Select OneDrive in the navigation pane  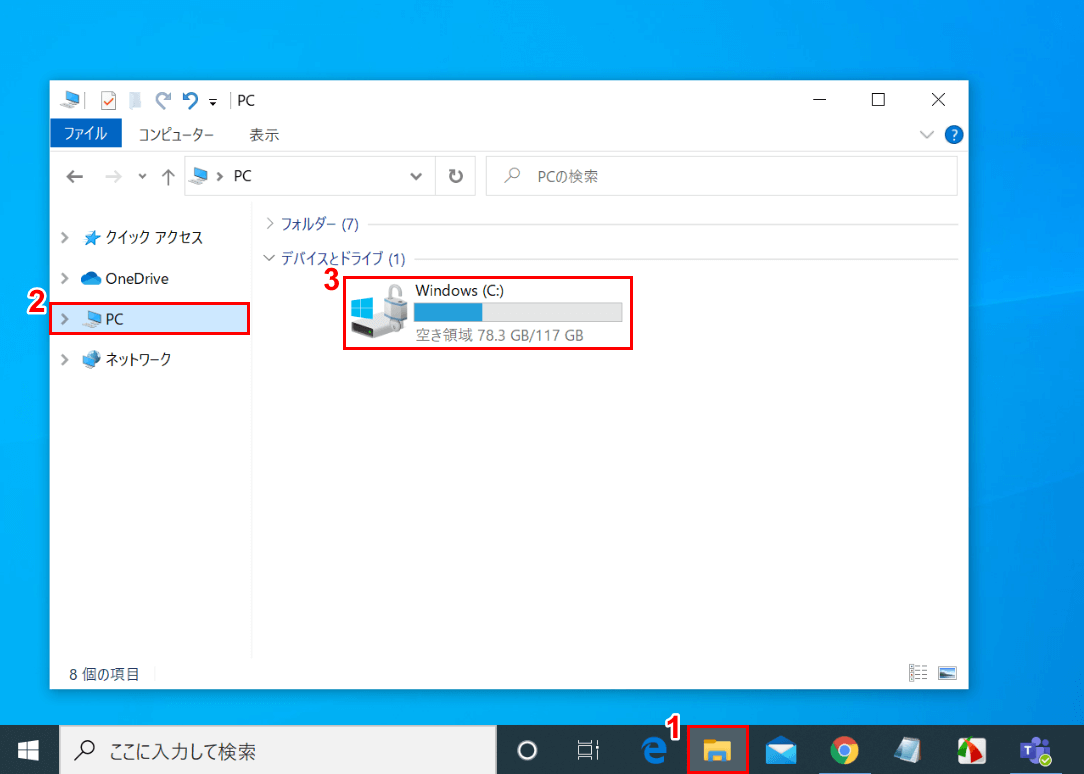click(136, 278)
